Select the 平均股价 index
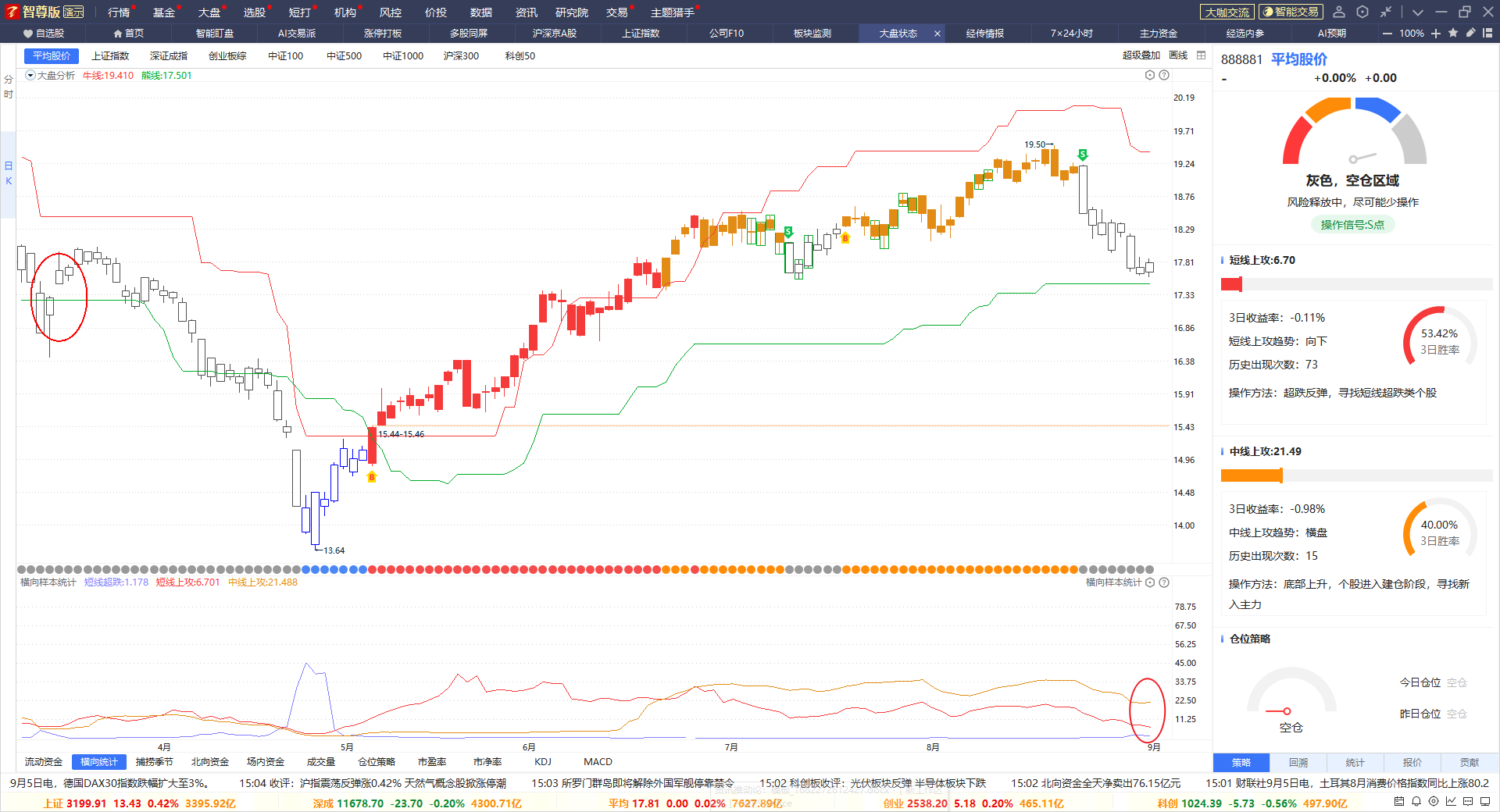The width and height of the screenshot is (1500, 812). (x=52, y=56)
